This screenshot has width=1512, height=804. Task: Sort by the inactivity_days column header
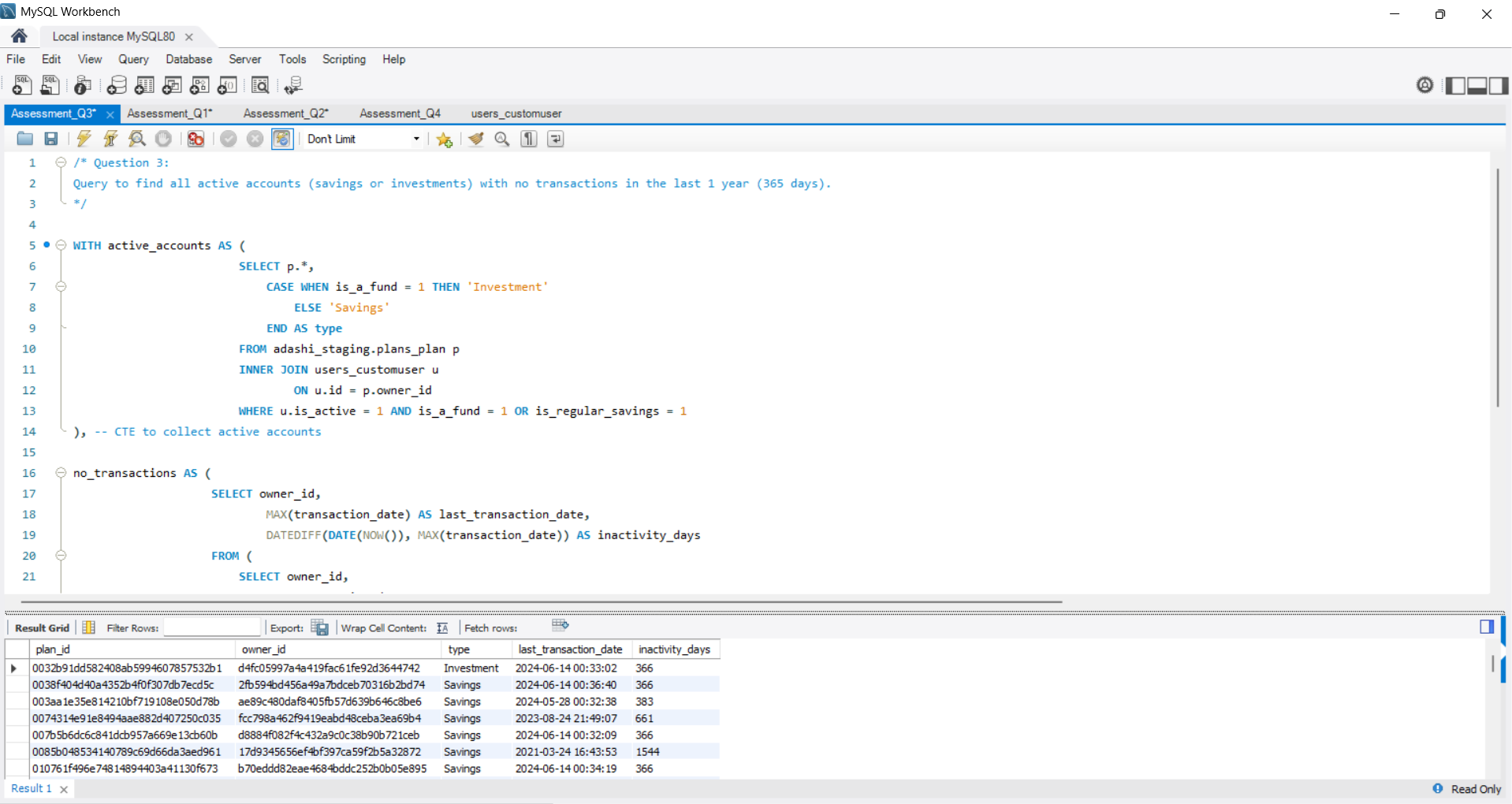tap(674, 650)
